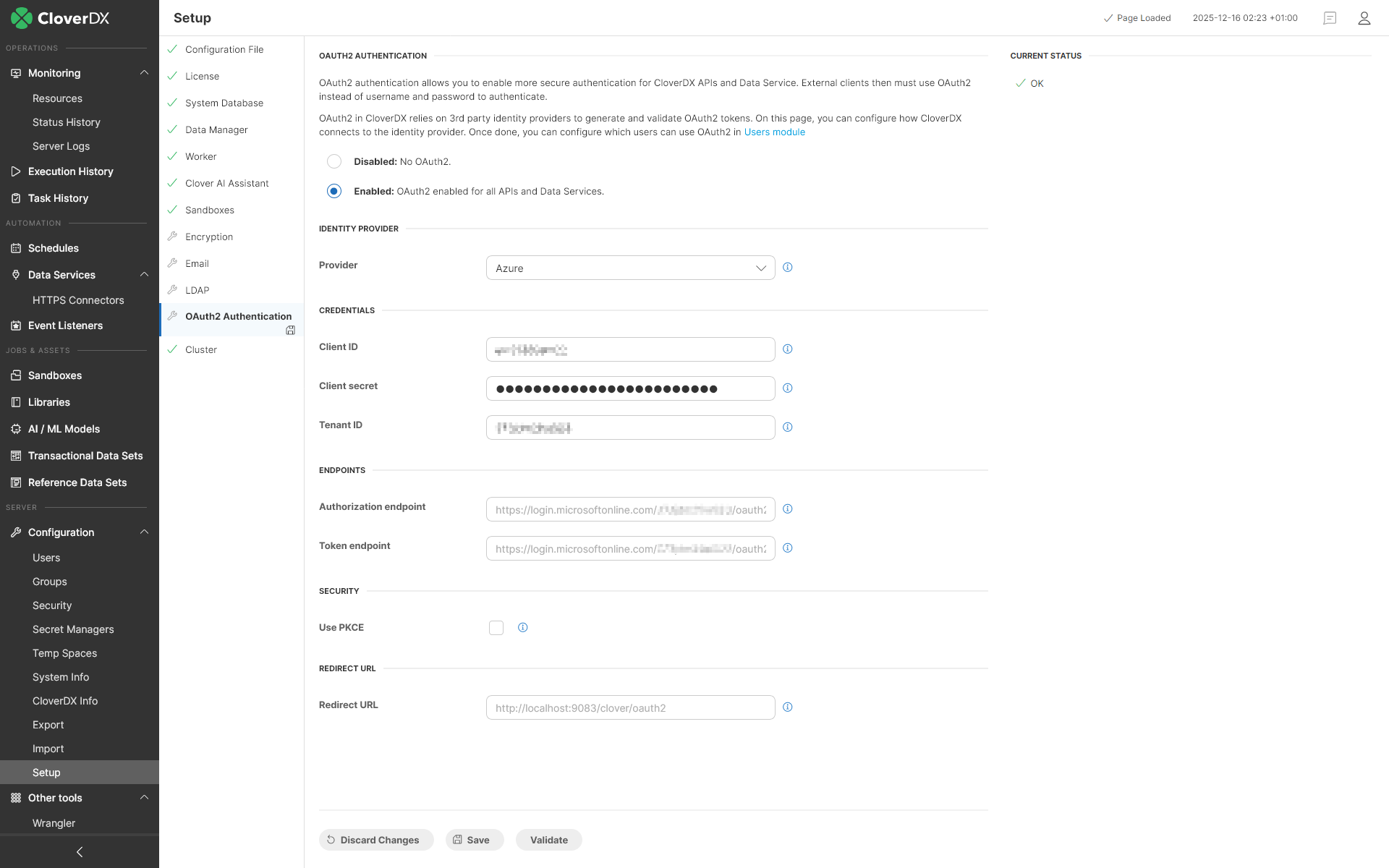Select the Cluster step in setup list
Image resolution: width=1389 pixels, height=868 pixels.
201,349
